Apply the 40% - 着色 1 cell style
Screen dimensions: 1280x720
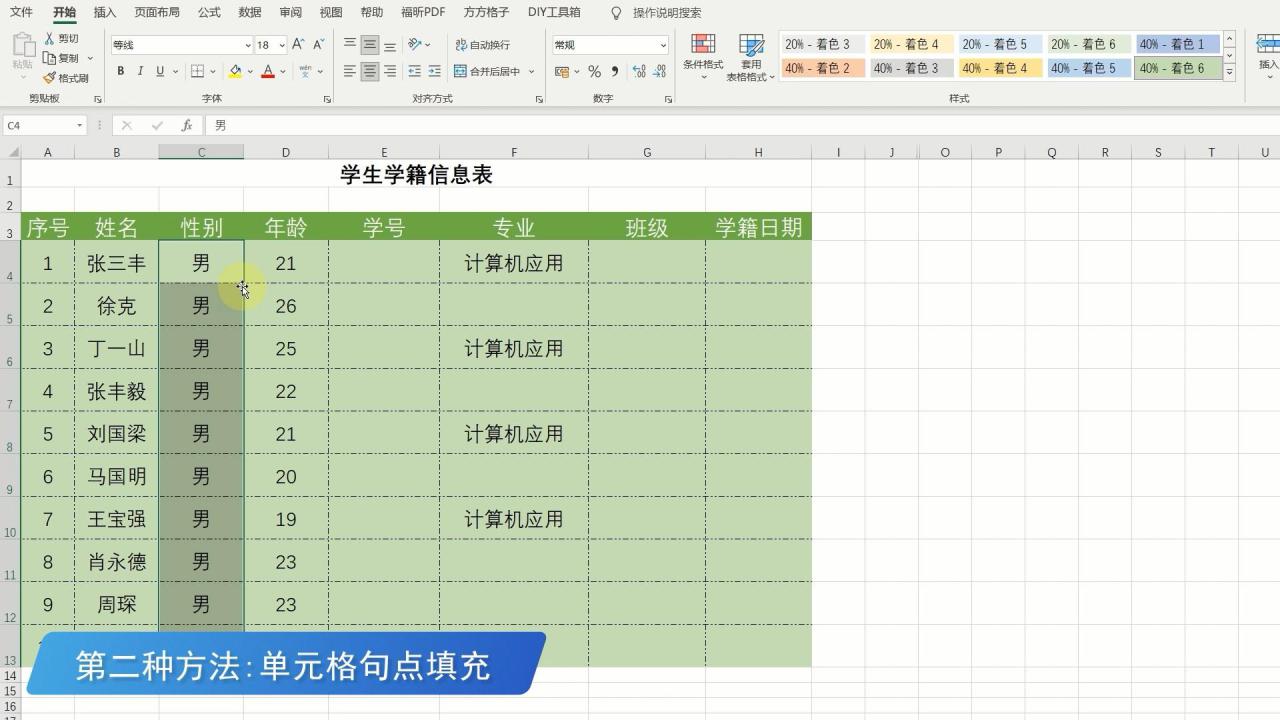1177,44
